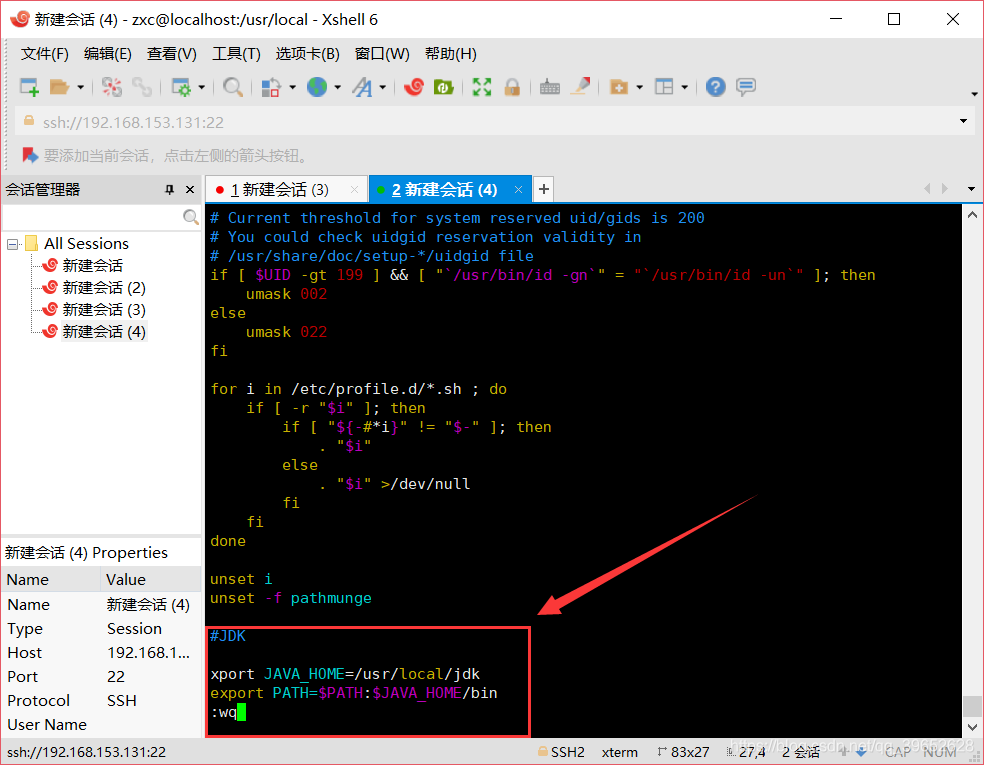This screenshot has height=765, width=984.
Task: Open the View menu 查看(V)
Action: [x=172, y=54]
